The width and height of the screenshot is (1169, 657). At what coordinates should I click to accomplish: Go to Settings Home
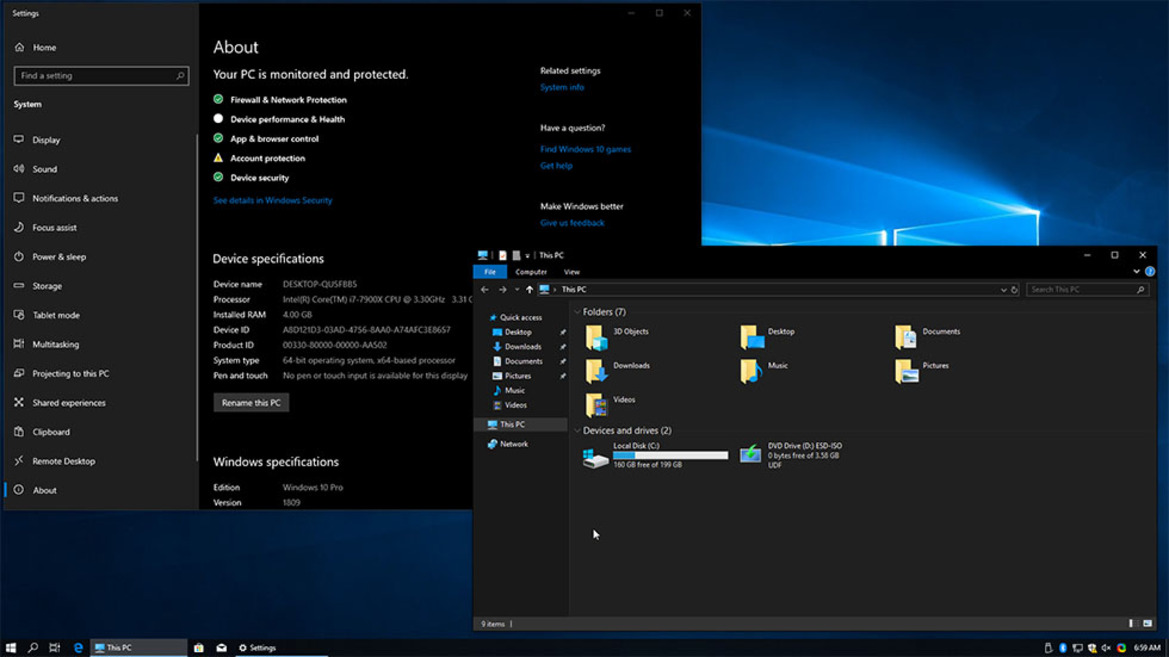[x=44, y=47]
